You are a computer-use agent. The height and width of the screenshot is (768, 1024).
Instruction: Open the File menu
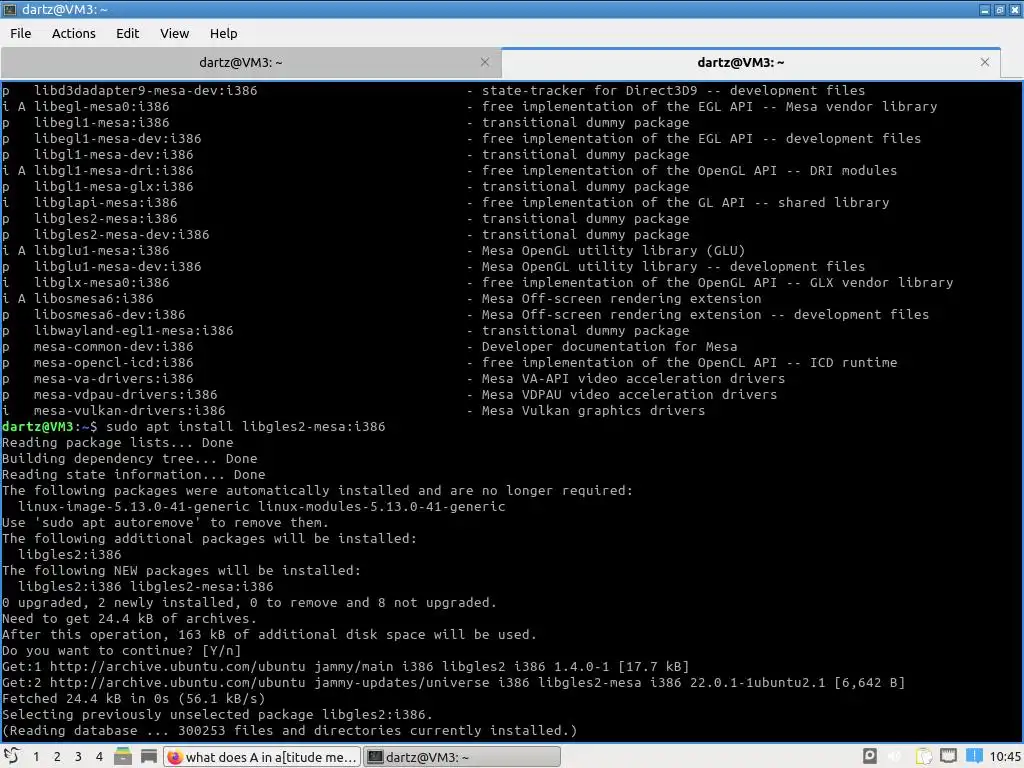pos(20,33)
